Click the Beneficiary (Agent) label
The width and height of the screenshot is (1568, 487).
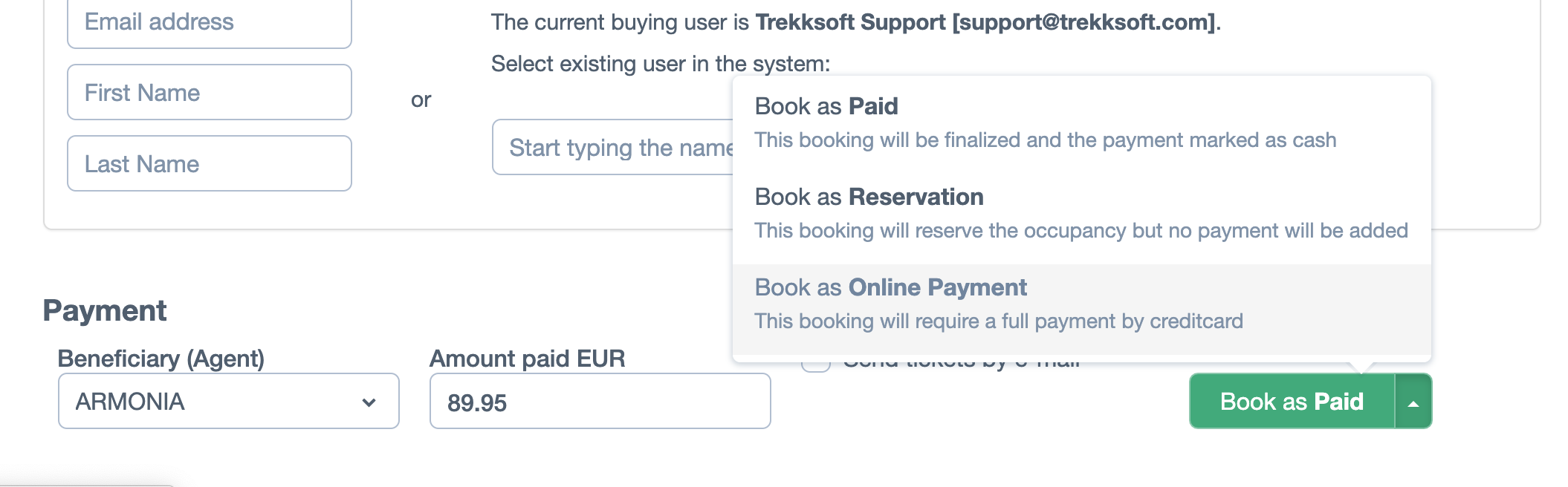point(161,359)
